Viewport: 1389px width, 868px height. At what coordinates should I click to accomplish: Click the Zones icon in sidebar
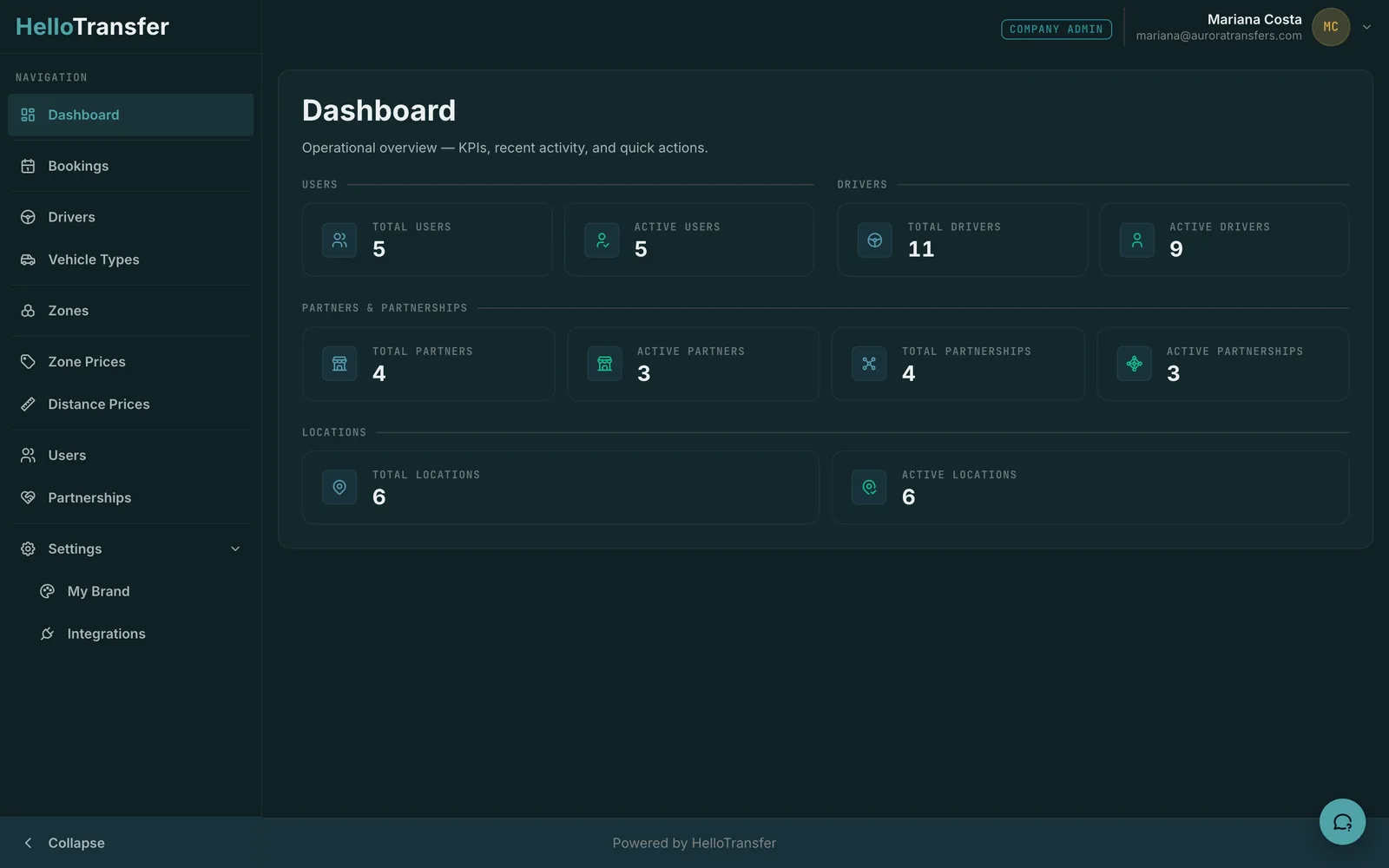(x=28, y=311)
